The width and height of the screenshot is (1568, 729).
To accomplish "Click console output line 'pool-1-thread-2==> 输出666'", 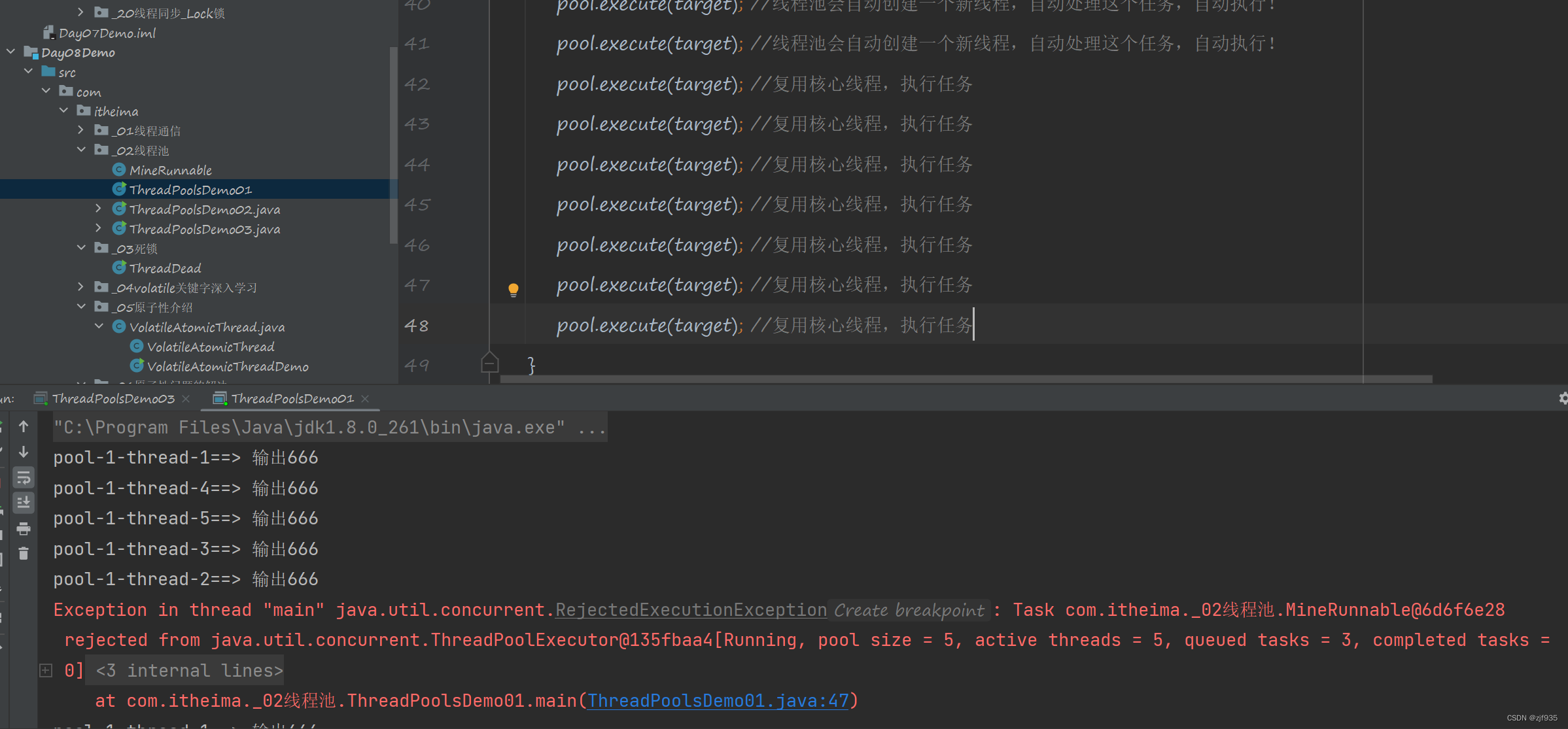I will (186, 579).
